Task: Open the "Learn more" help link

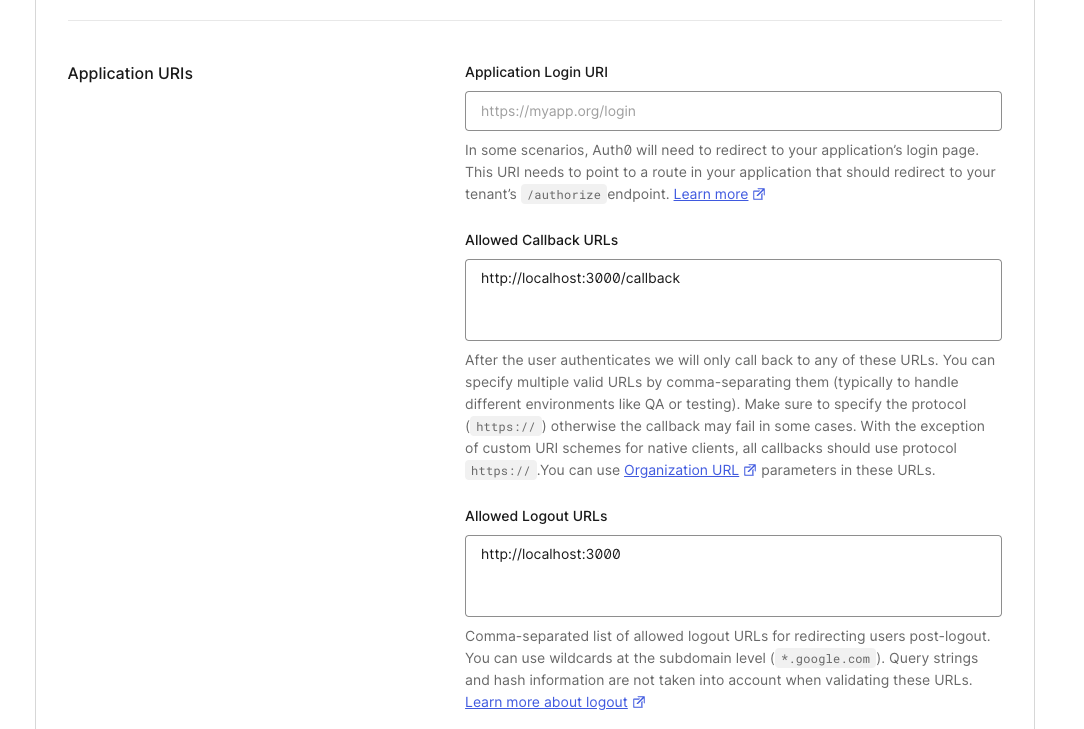Action: click(x=709, y=193)
